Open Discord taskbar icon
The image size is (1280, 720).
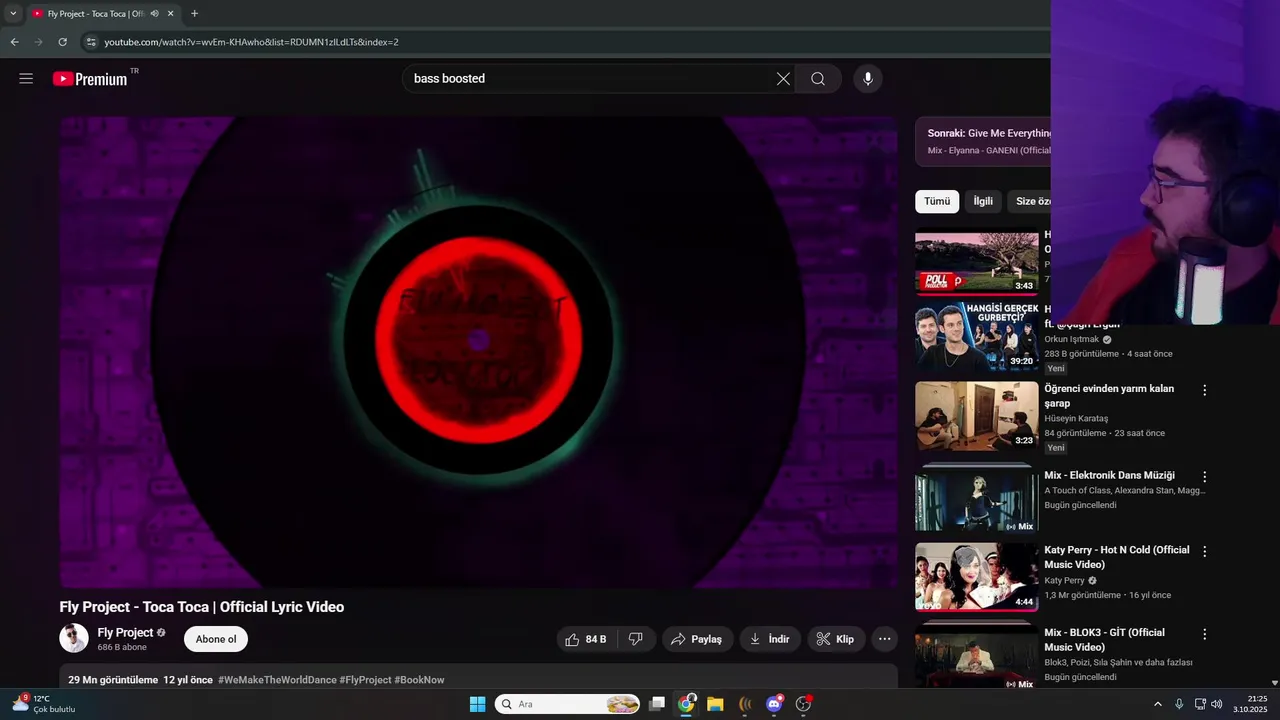(x=774, y=704)
